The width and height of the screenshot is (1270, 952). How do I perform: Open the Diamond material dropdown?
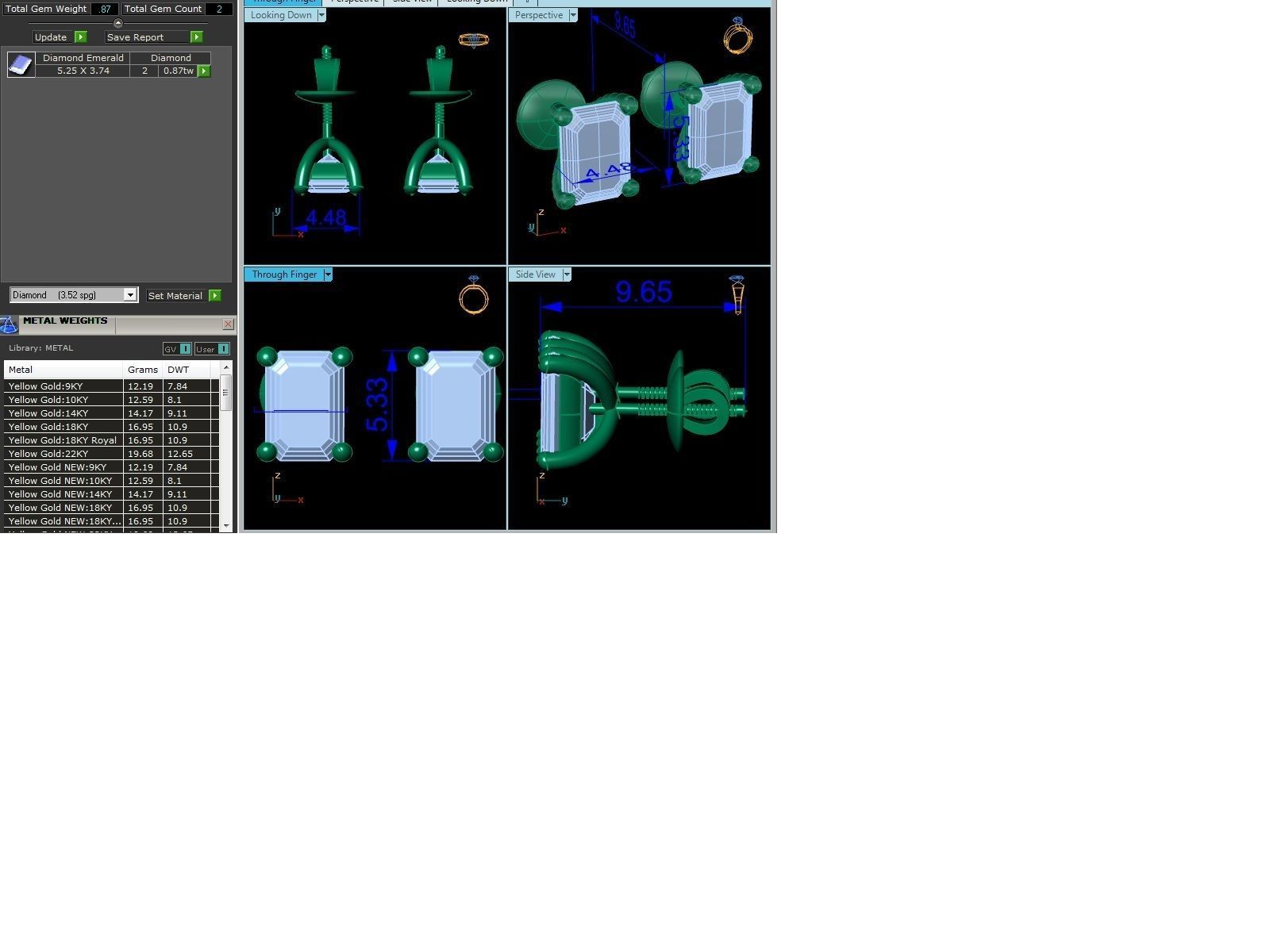(x=130, y=295)
